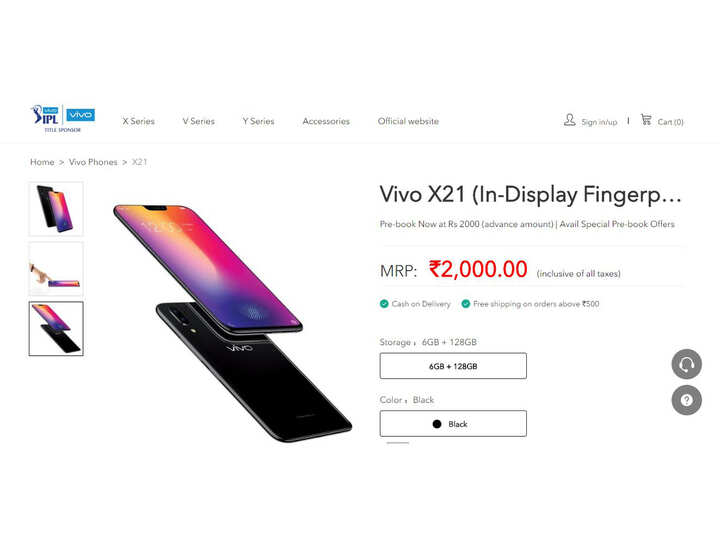Click the Cash on Delivery checkmark icon
This screenshot has width=720, height=540.
click(384, 304)
